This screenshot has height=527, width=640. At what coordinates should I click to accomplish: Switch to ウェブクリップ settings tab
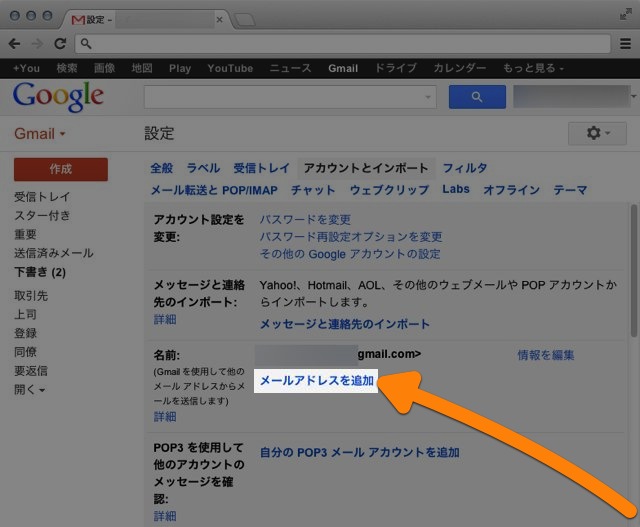click(x=389, y=190)
